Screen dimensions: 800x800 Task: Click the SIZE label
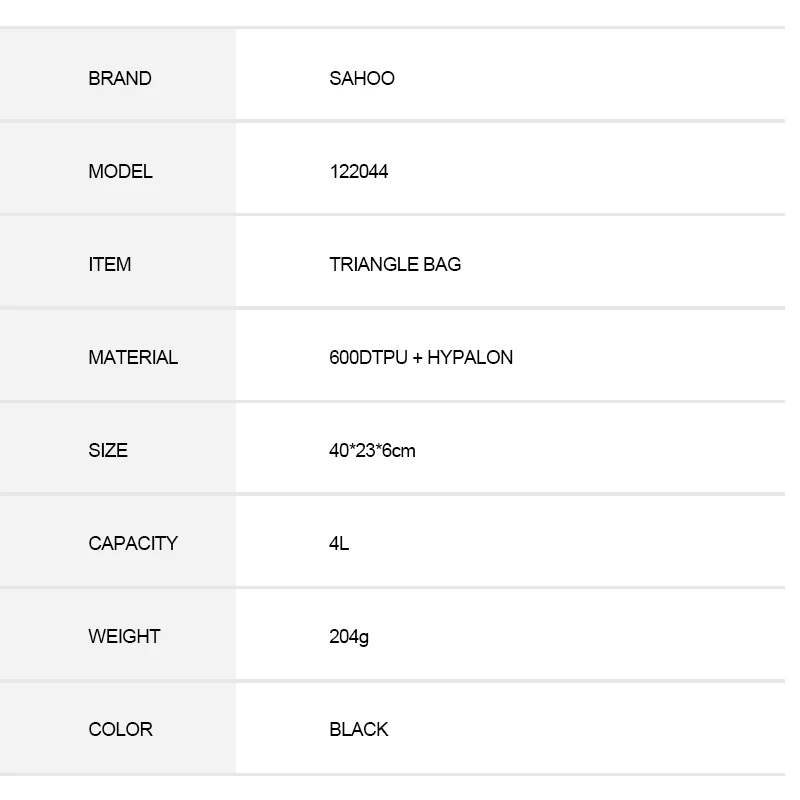pos(108,451)
